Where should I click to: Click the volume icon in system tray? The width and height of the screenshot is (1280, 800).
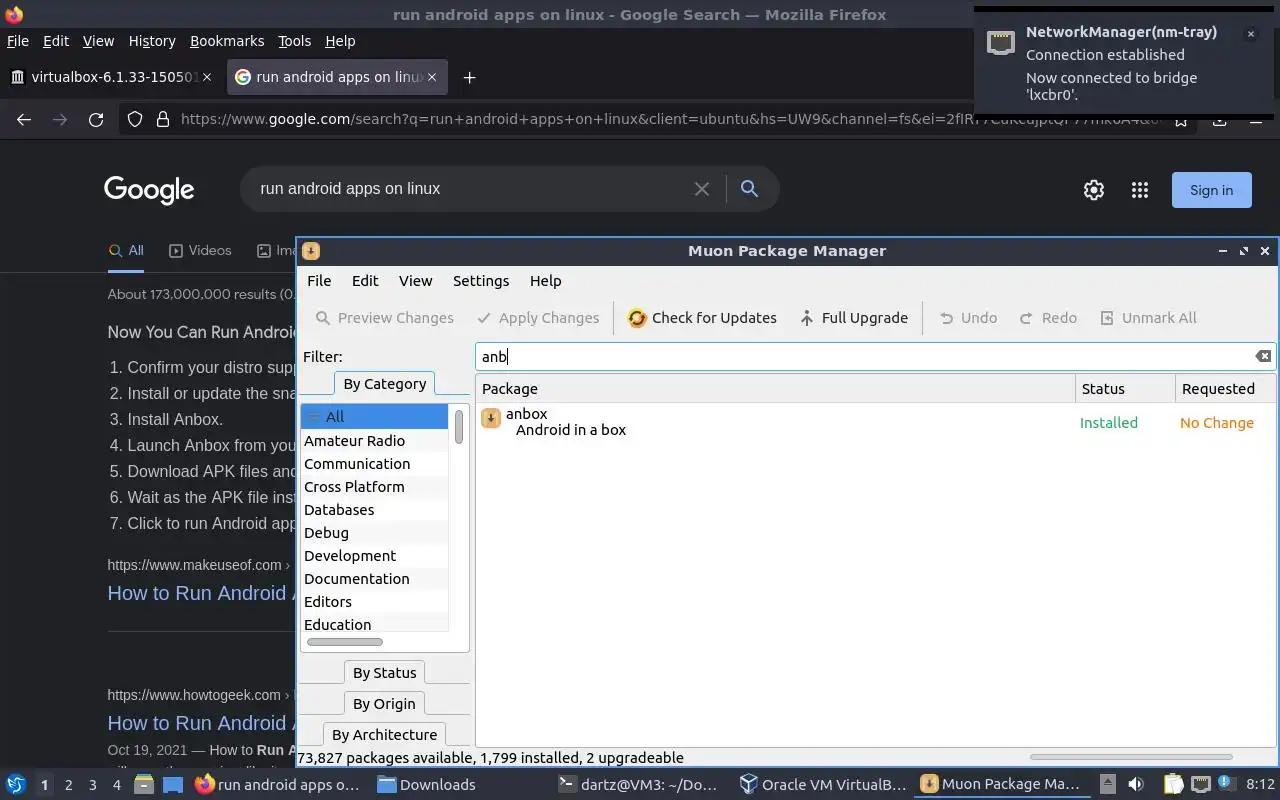1135,785
